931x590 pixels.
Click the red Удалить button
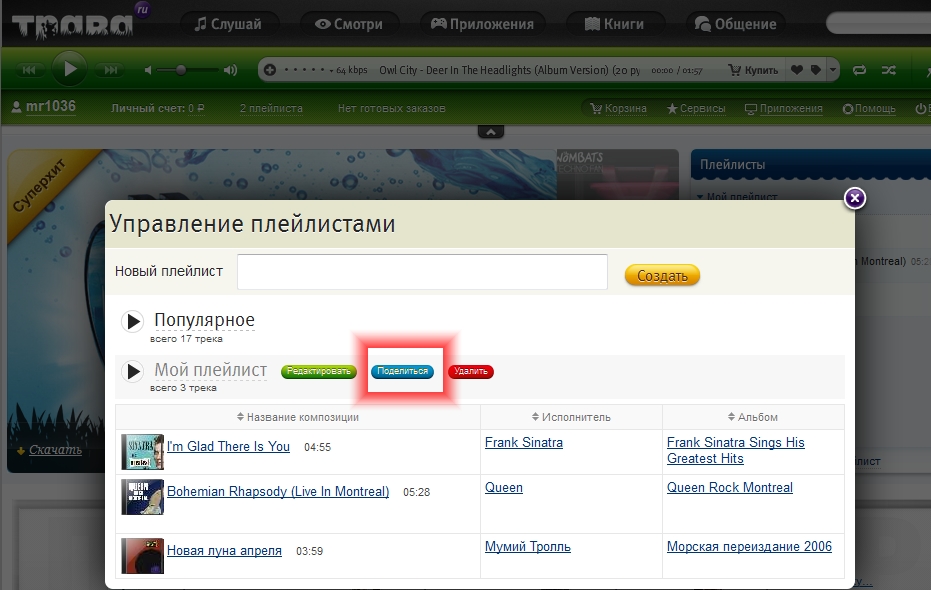pos(470,371)
